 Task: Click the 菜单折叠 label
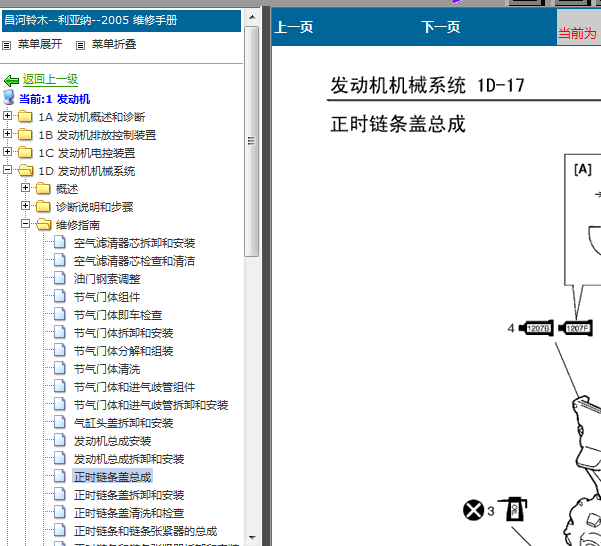(x=114, y=44)
